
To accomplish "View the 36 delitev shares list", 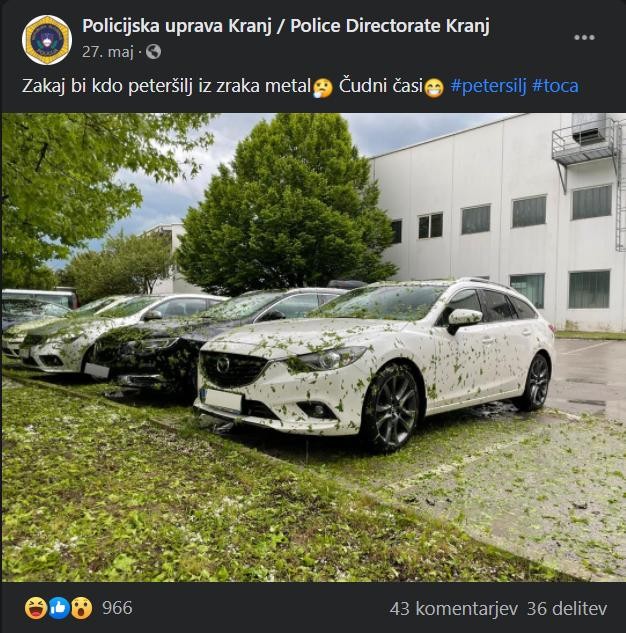I will pyautogui.click(x=567, y=608).
